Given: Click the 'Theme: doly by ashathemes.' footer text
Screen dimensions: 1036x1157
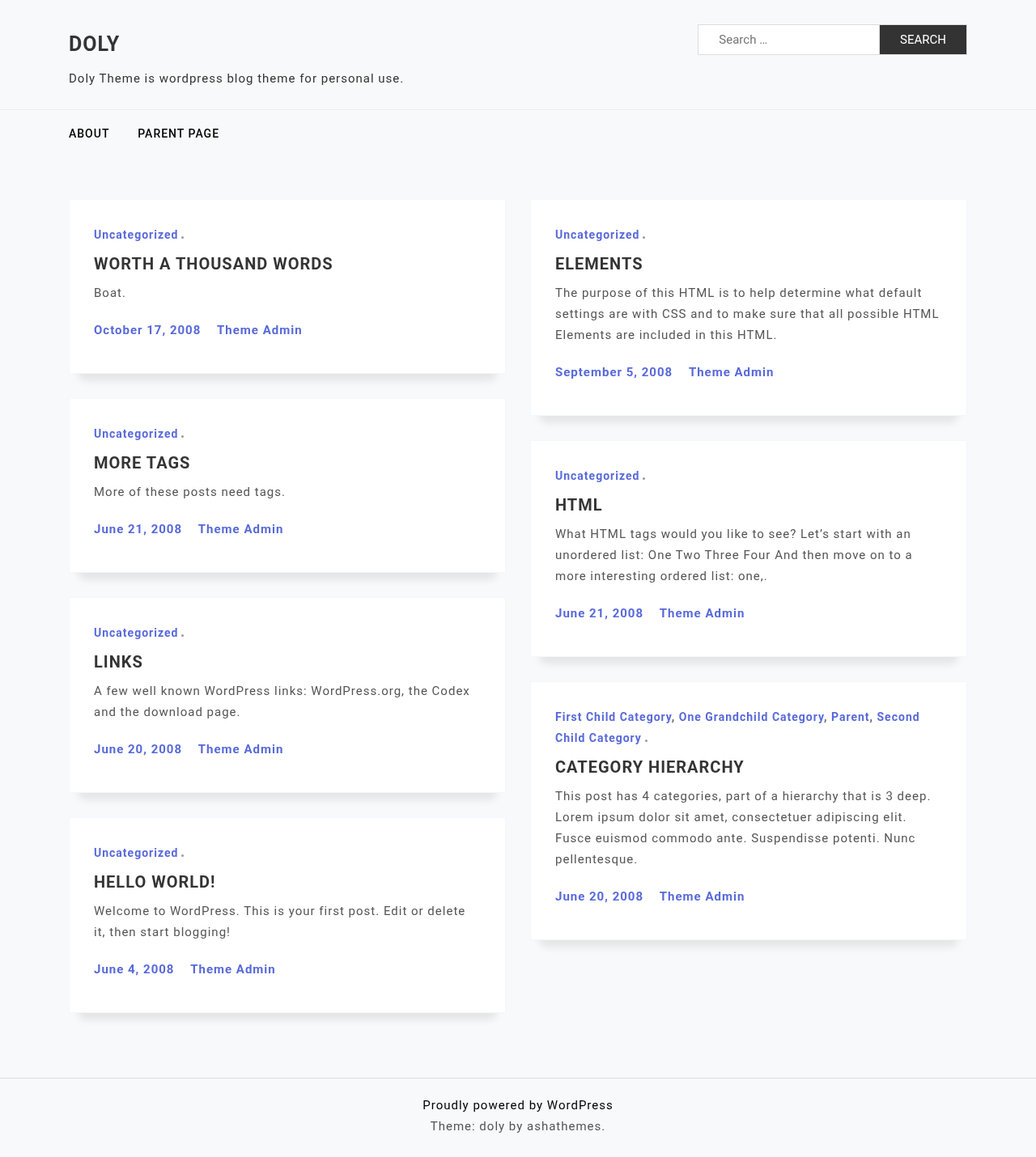Looking at the screenshot, I should point(518,1126).
